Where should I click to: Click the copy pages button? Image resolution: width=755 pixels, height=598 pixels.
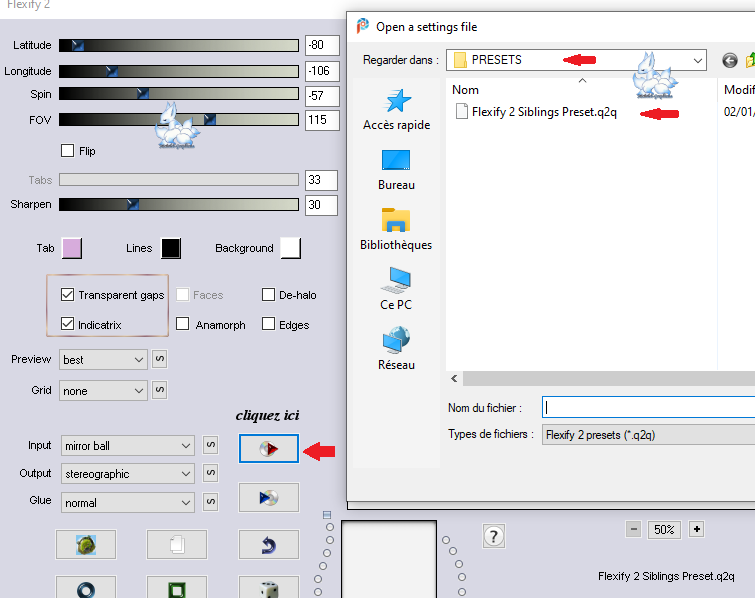click(x=177, y=545)
